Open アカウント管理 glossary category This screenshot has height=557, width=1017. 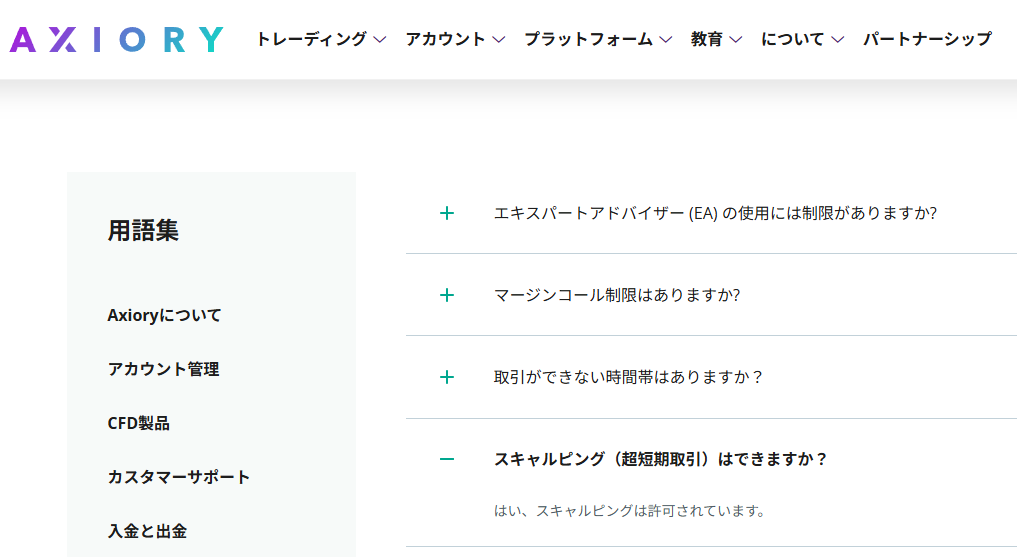[x=163, y=369]
